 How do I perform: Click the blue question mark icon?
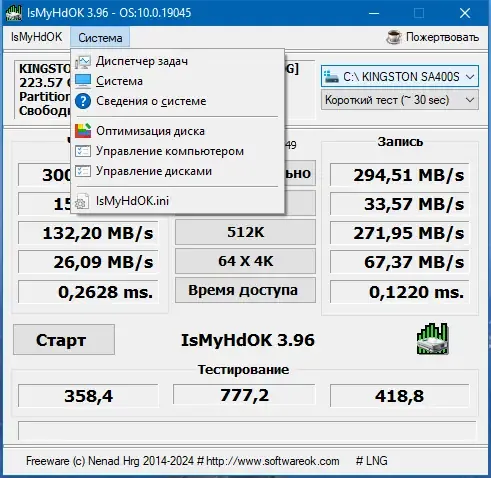tap(83, 101)
